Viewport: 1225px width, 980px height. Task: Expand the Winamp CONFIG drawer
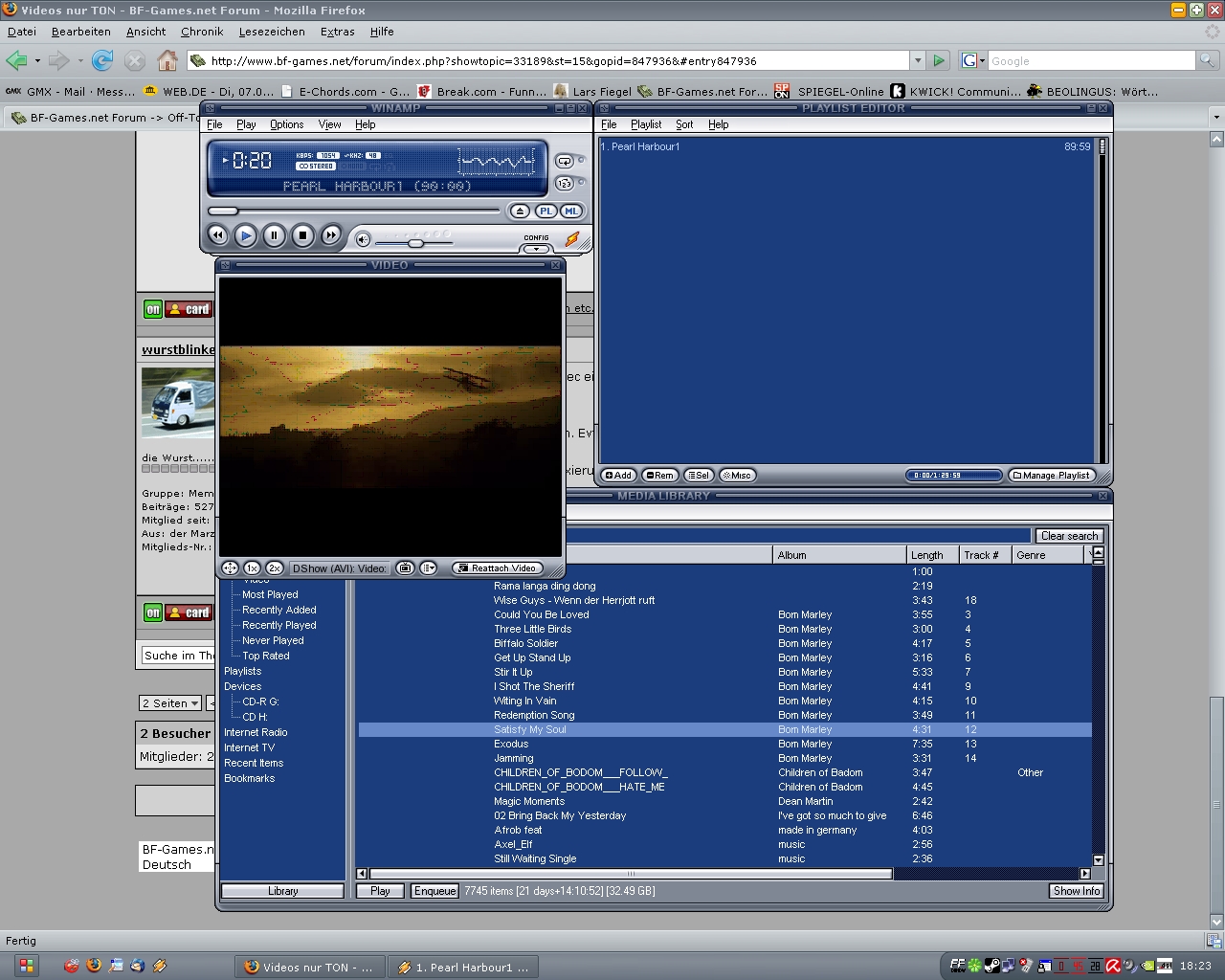pyautogui.click(x=536, y=249)
